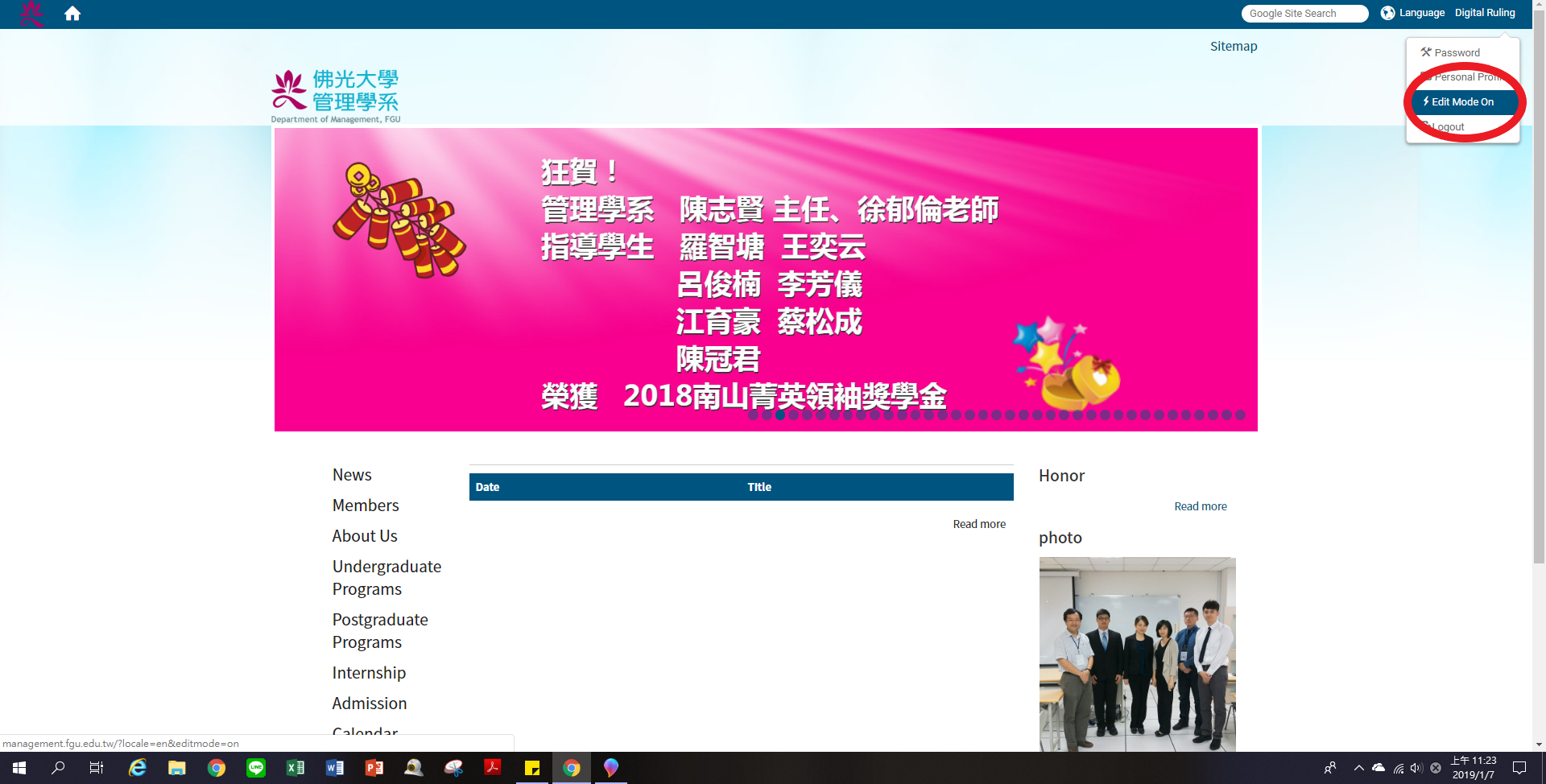Open the Sitemap link

pos(1233,47)
